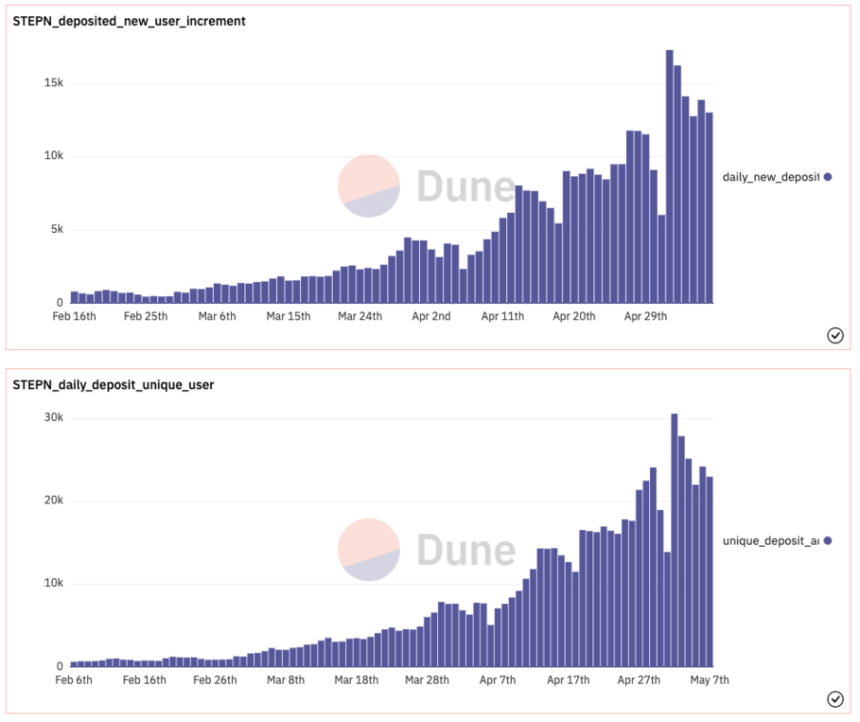Image resolution: width=860 pixels, height=722 pixels.
Task: Click the verified checkmark icon on the new user increment chart
Action: click(x=835, y=335)
